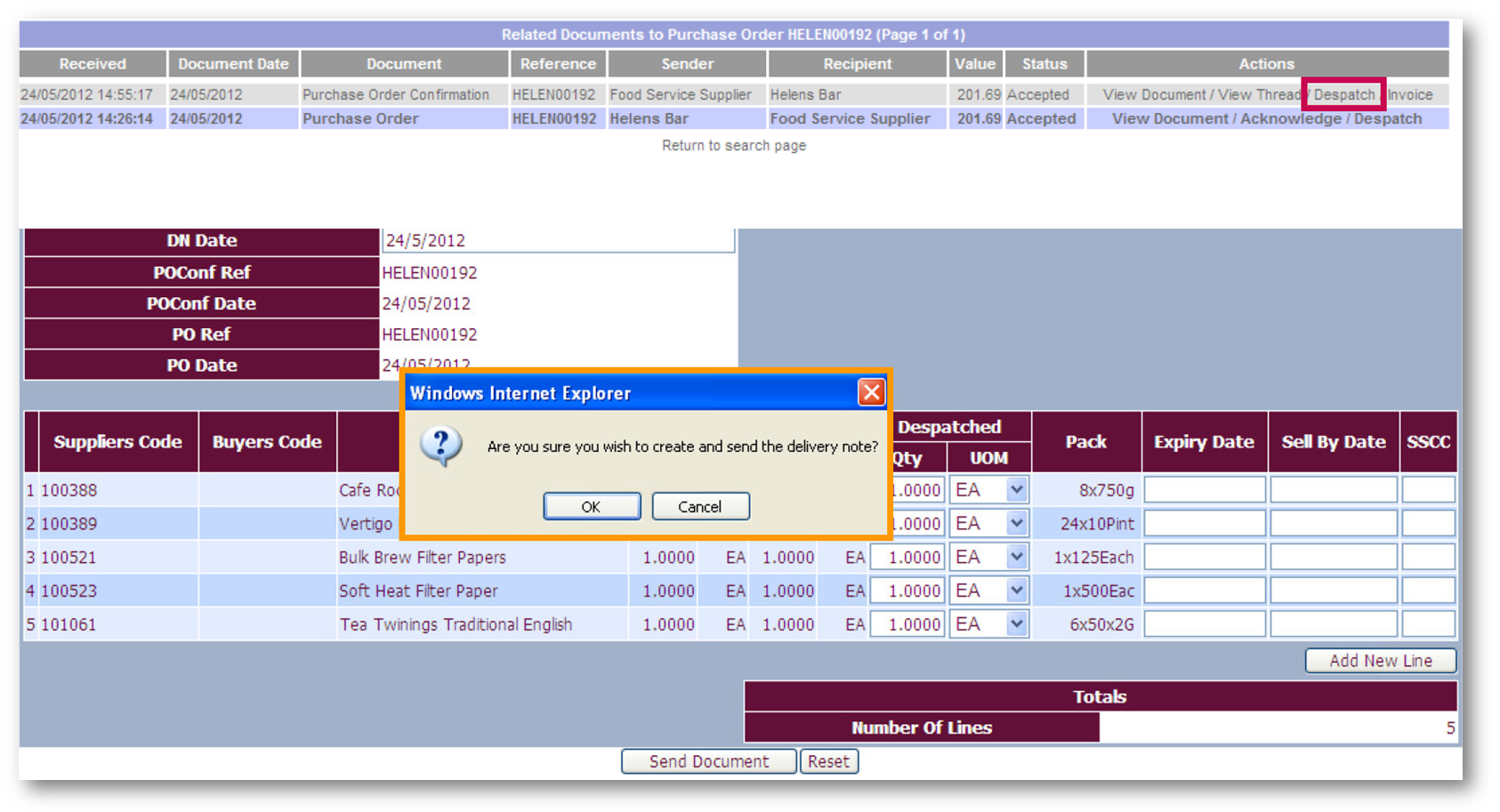Viewport: 1500px width, 812px height.
Task: Click POConf Ref value HELEN00192
Action: (430, 272)
